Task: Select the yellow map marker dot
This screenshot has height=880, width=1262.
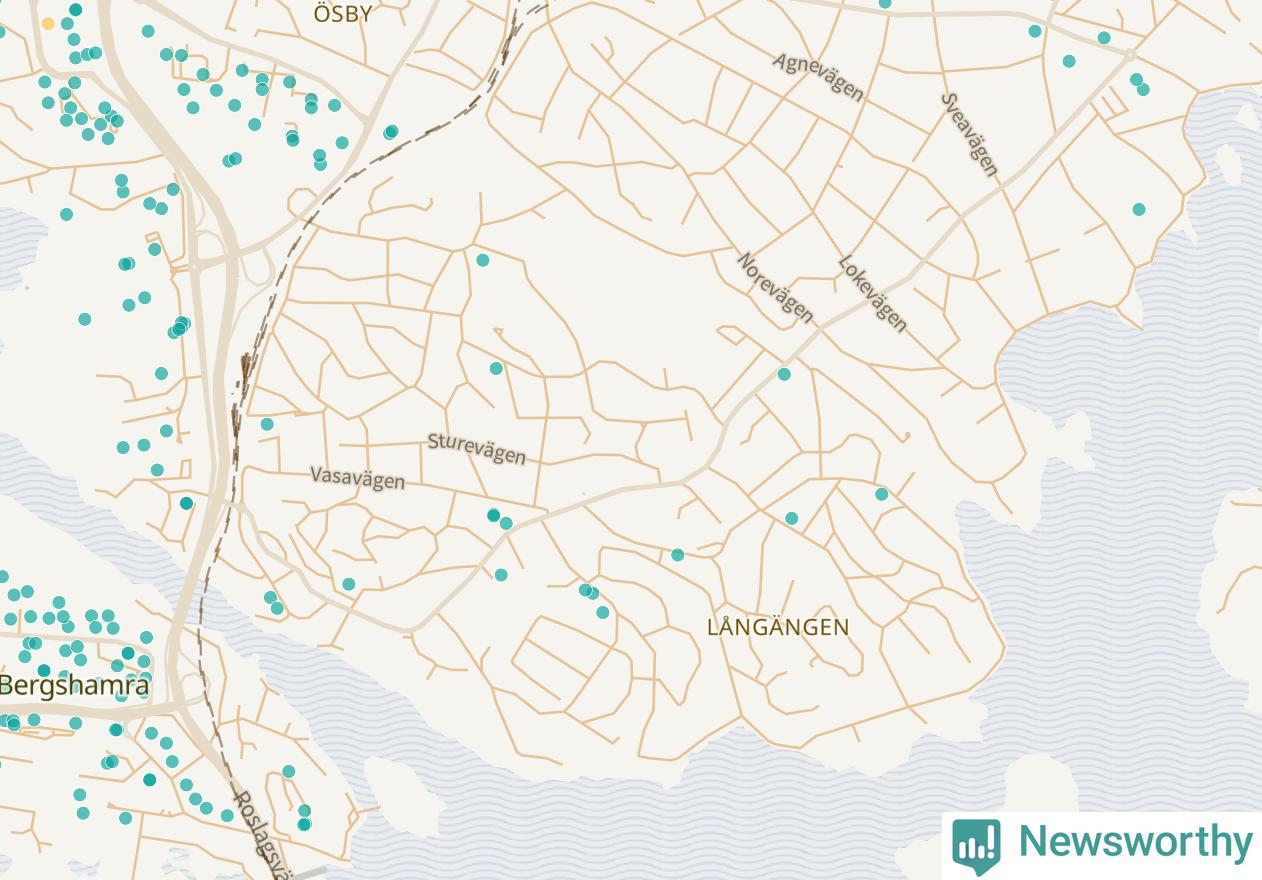Action: point(48,23)
